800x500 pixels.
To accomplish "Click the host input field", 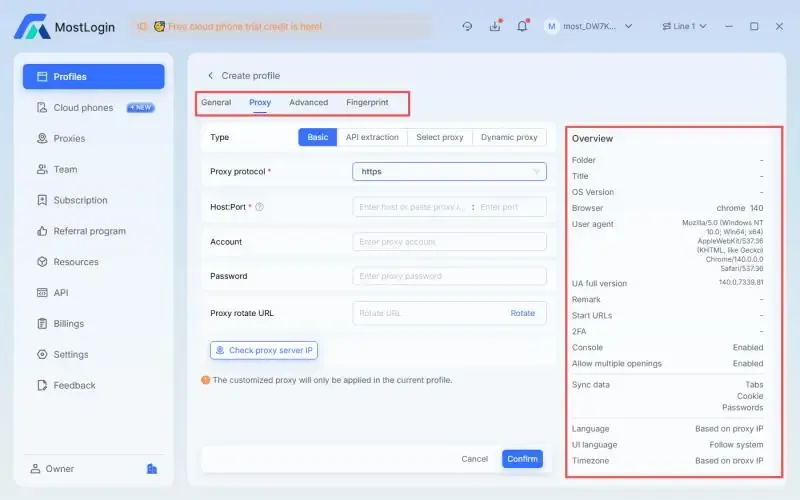I will coord(411,207).
